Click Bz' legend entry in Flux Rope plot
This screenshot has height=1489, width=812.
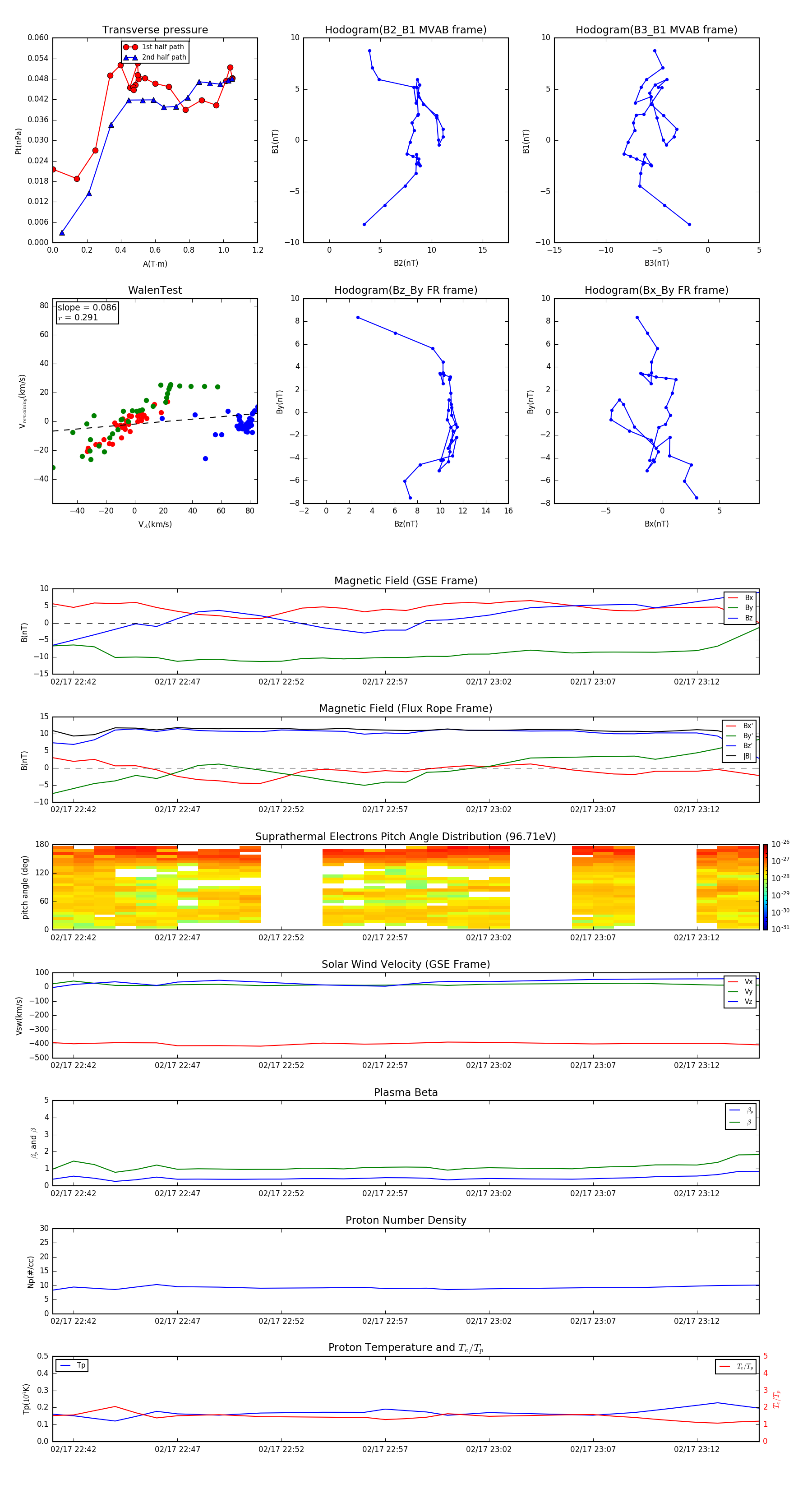[739, 746]
